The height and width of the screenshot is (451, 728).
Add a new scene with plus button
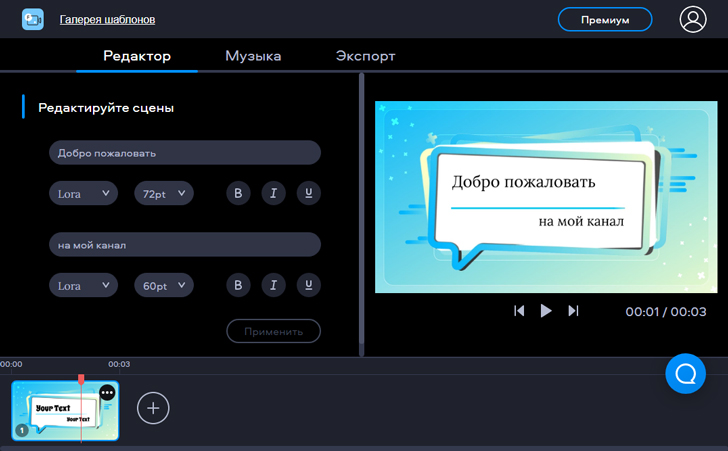point(153,407)
